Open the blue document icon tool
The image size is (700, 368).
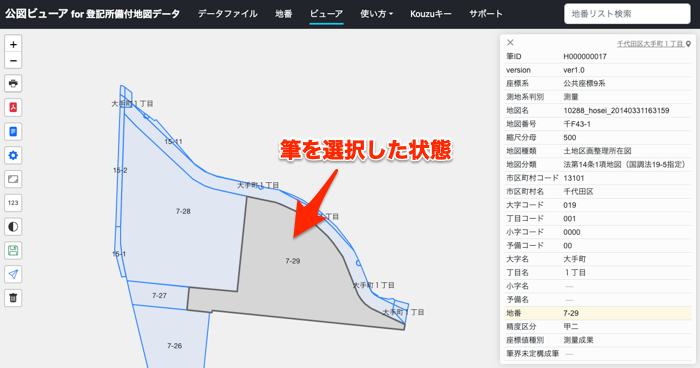tap(13, 132)
